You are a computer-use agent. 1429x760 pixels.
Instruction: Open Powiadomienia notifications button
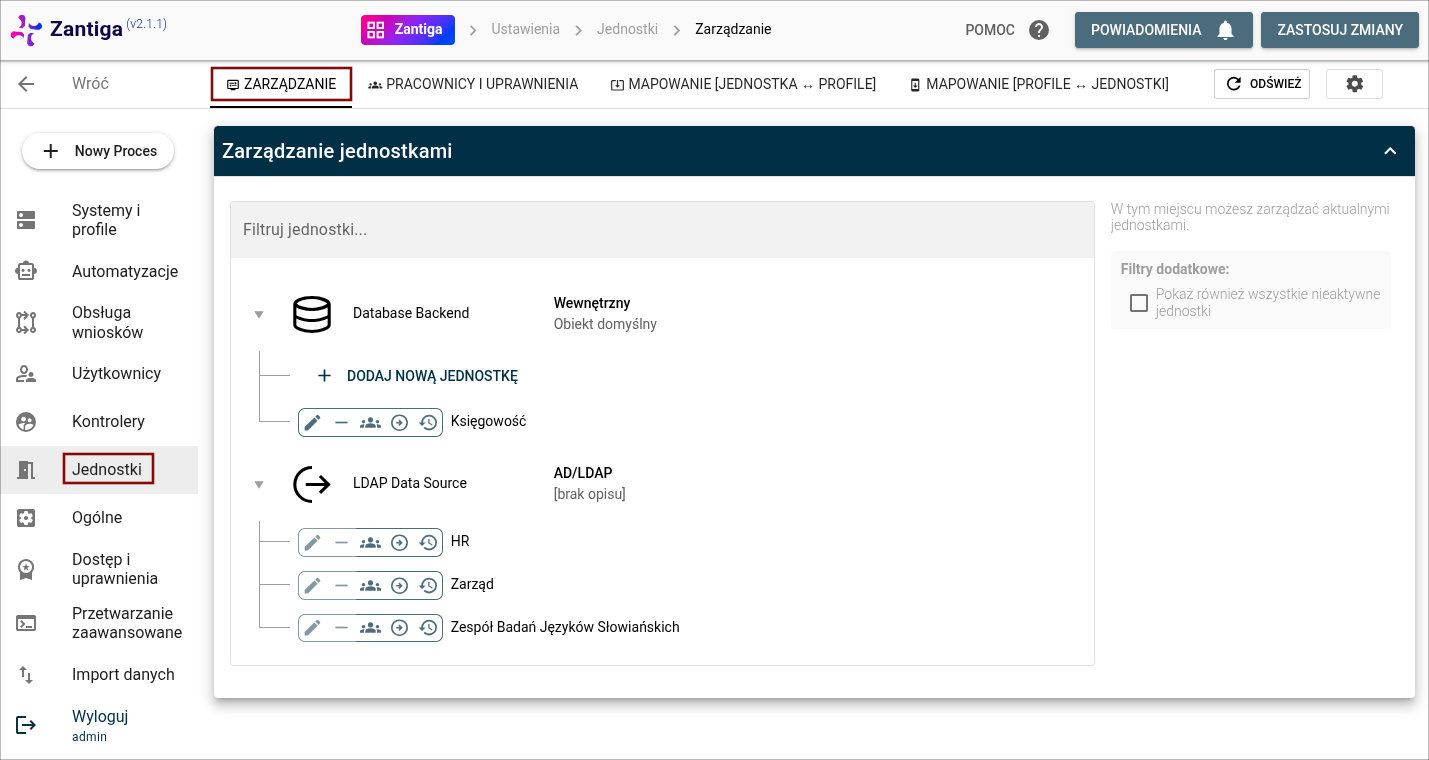[1162, 30]
